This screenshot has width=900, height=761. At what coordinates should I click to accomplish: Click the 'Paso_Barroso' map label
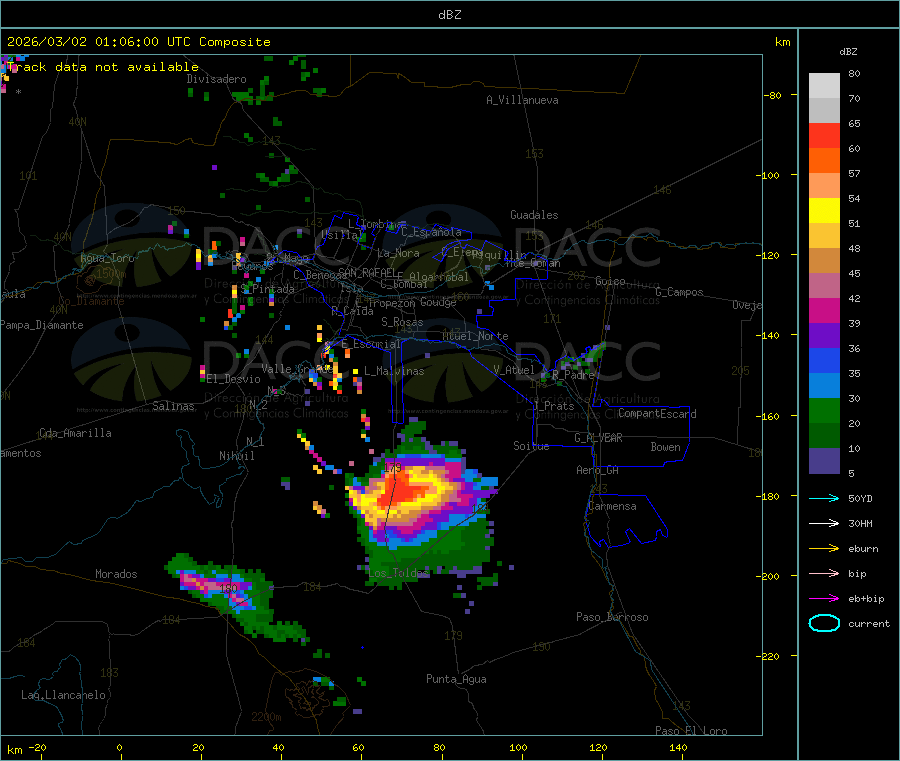point(612,617)
